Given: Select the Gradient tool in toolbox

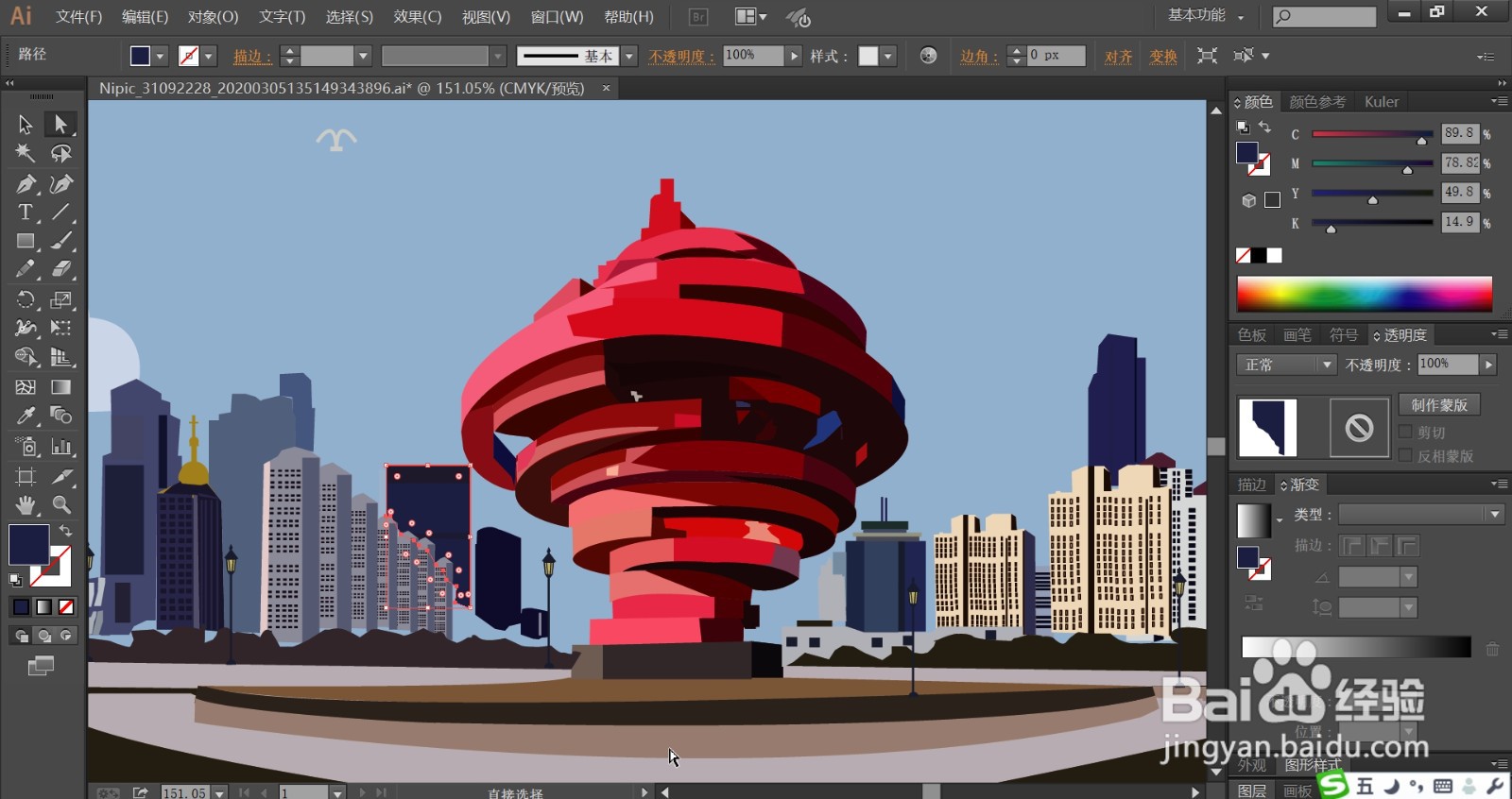Looking at the screenshot, I should pos(60,387).
